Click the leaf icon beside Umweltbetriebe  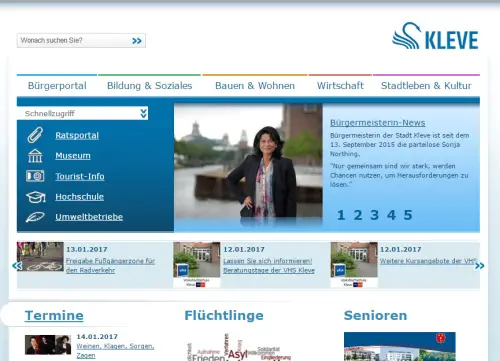pyautogui.click(x=35, y=217)
